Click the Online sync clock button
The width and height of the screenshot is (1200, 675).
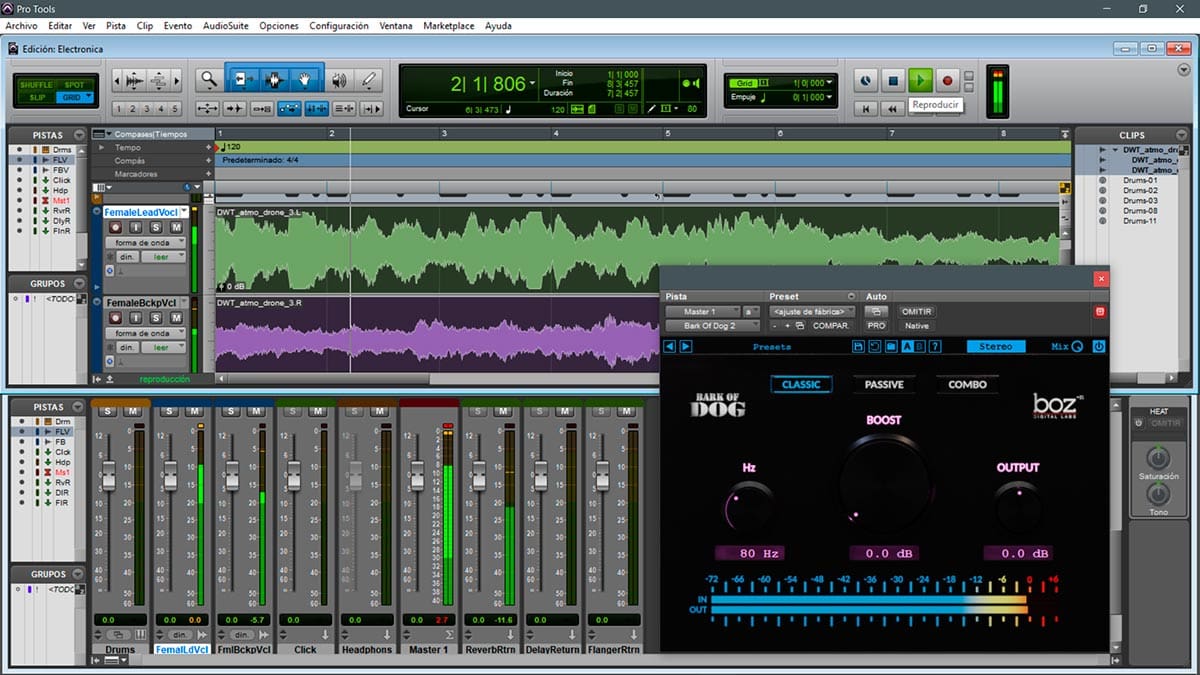pos(867,80)
